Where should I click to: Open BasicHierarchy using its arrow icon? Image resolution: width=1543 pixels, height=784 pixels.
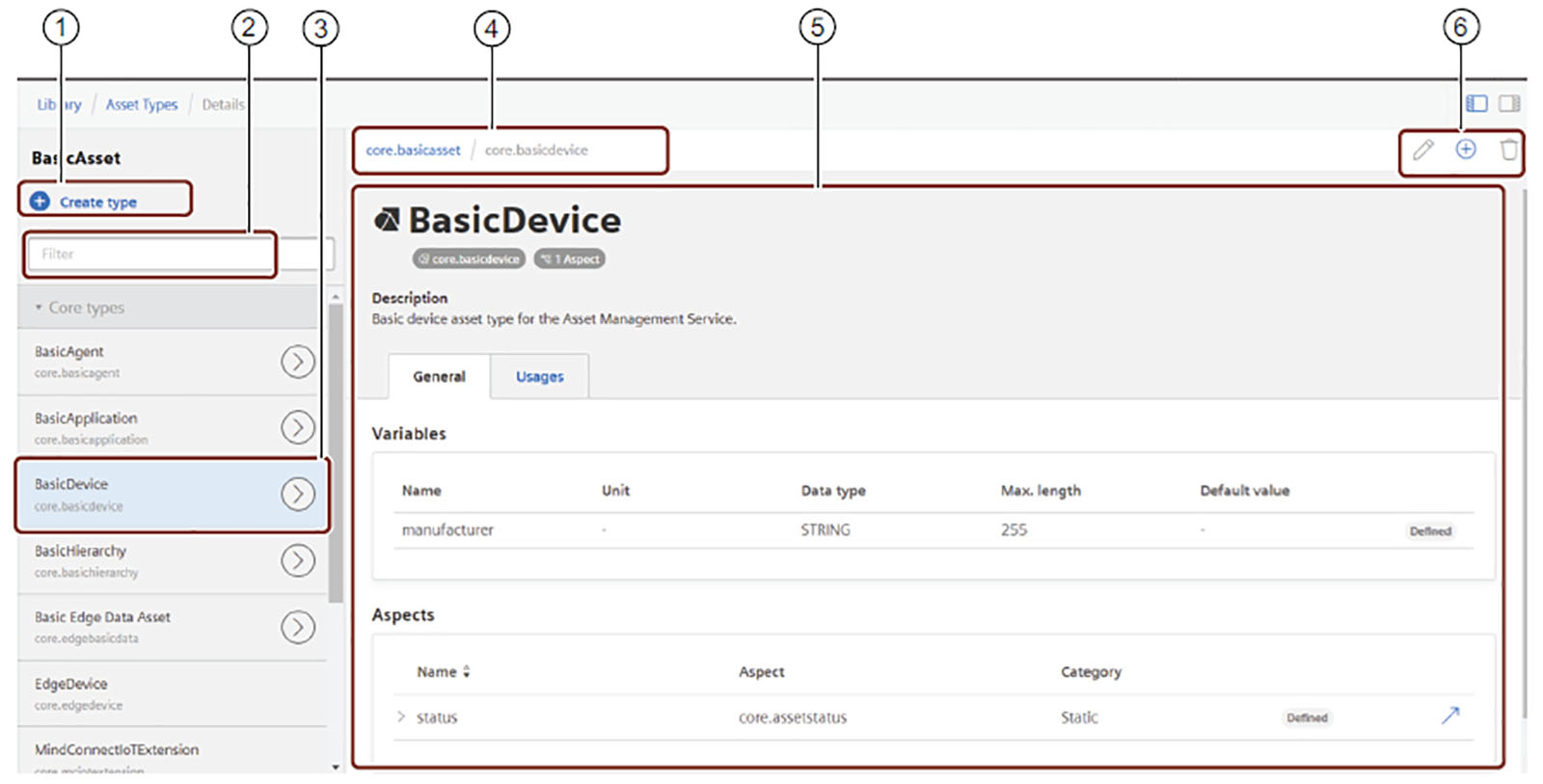pos(298,560)
